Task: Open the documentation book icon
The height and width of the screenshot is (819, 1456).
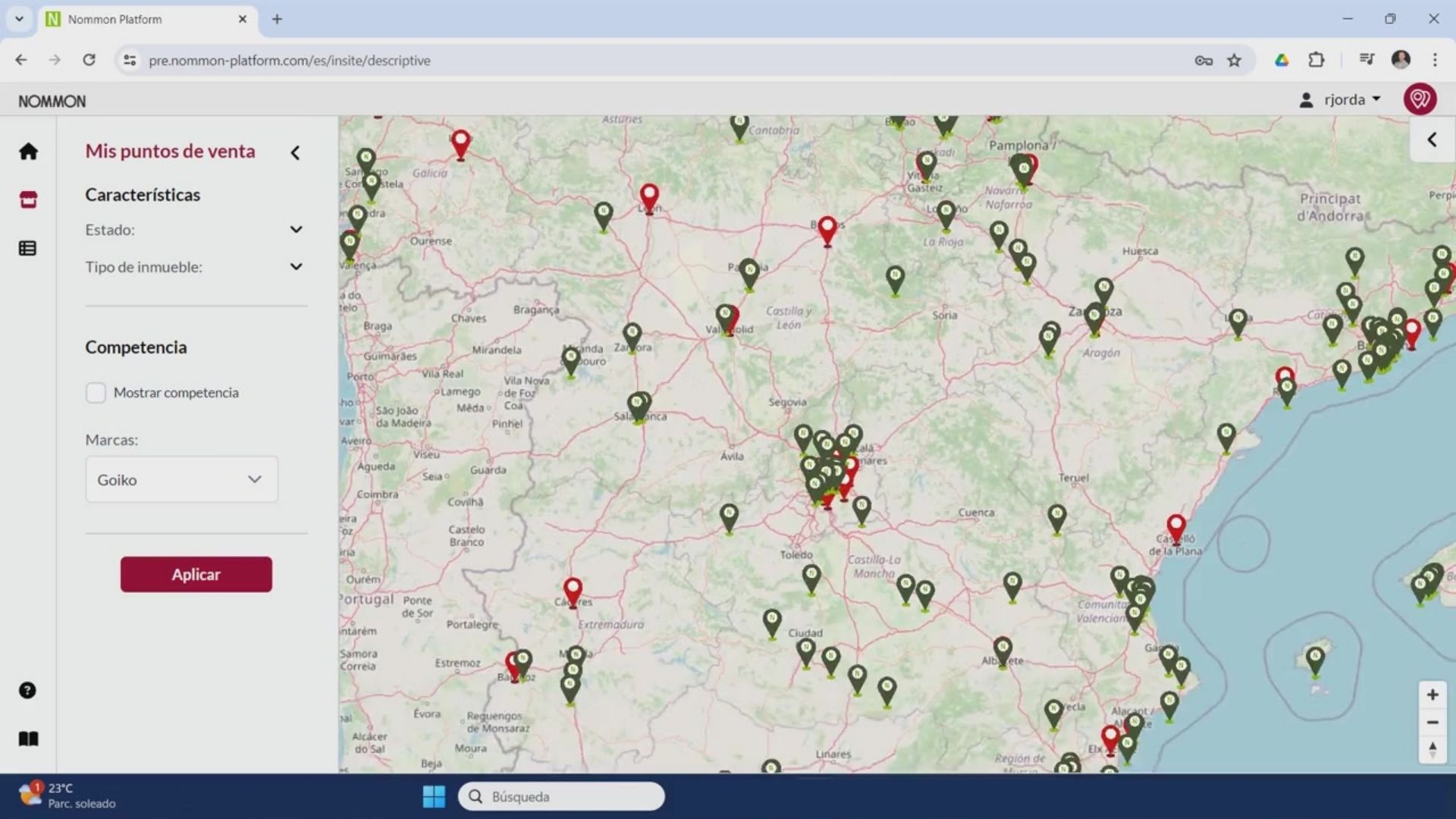Action: click(28, 739)
